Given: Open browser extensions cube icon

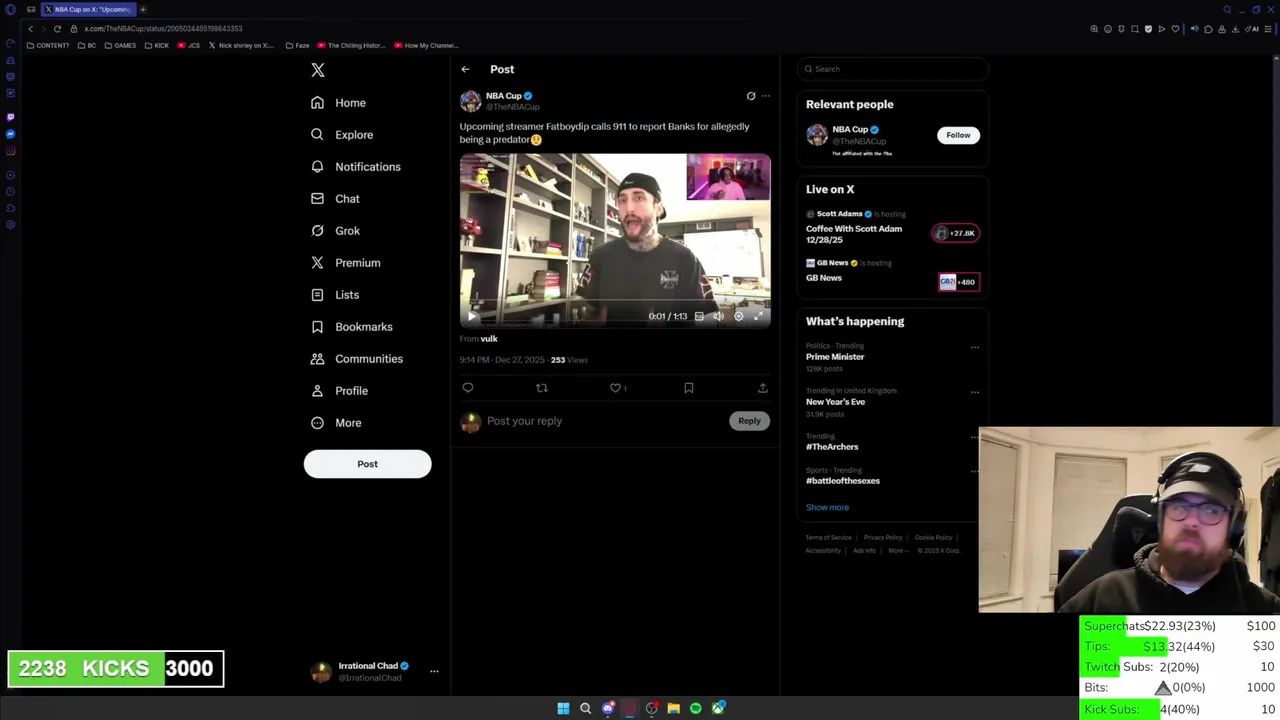Looking at the screenshot, I should [1208, 29].
